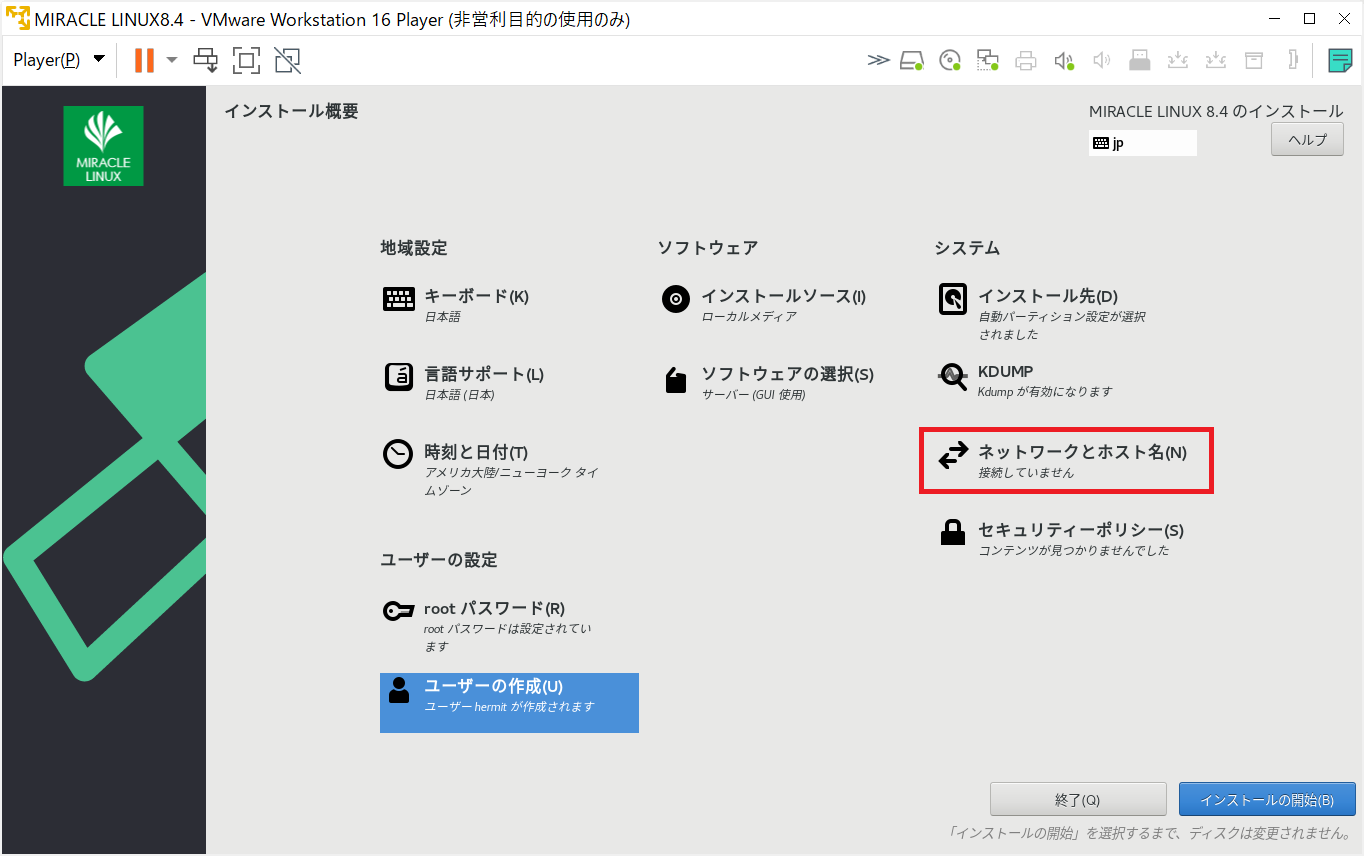Click the コンテンツが見つかりませんでした status text

coord(1073,551)
